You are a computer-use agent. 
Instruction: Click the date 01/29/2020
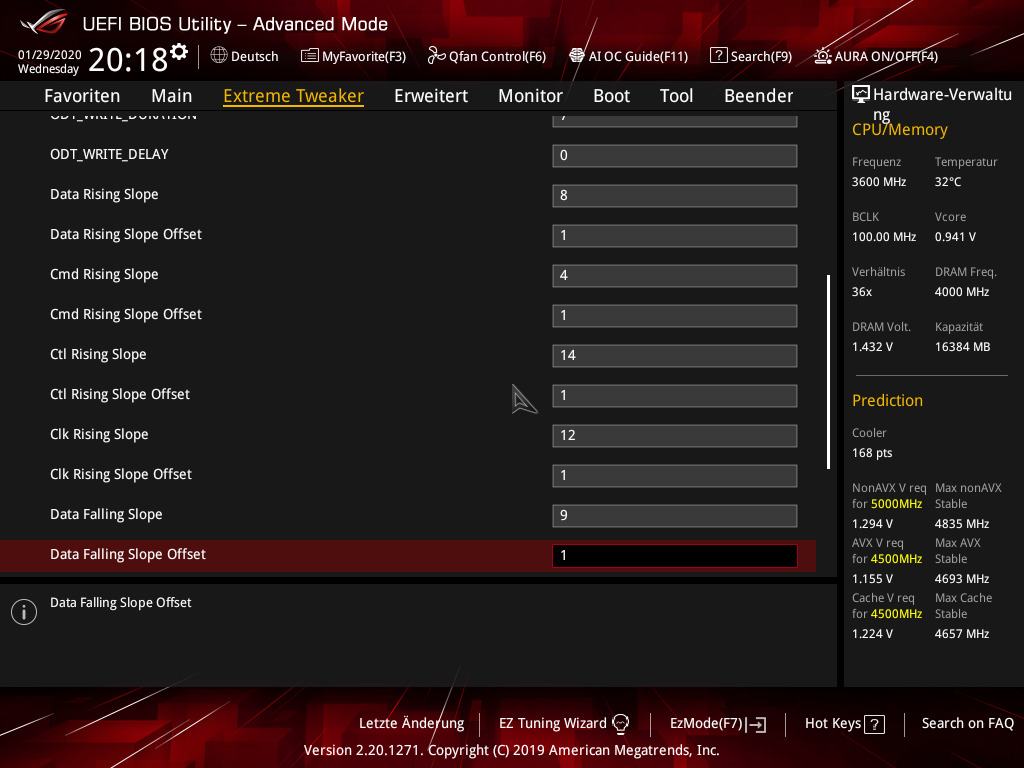[x=50, y=54]
